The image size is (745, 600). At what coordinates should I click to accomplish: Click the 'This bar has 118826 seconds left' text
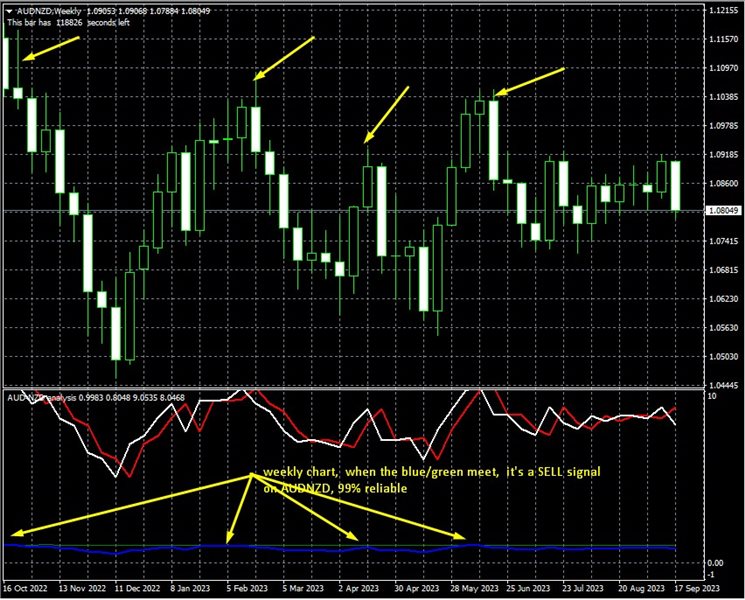click(x=68, y=22)
